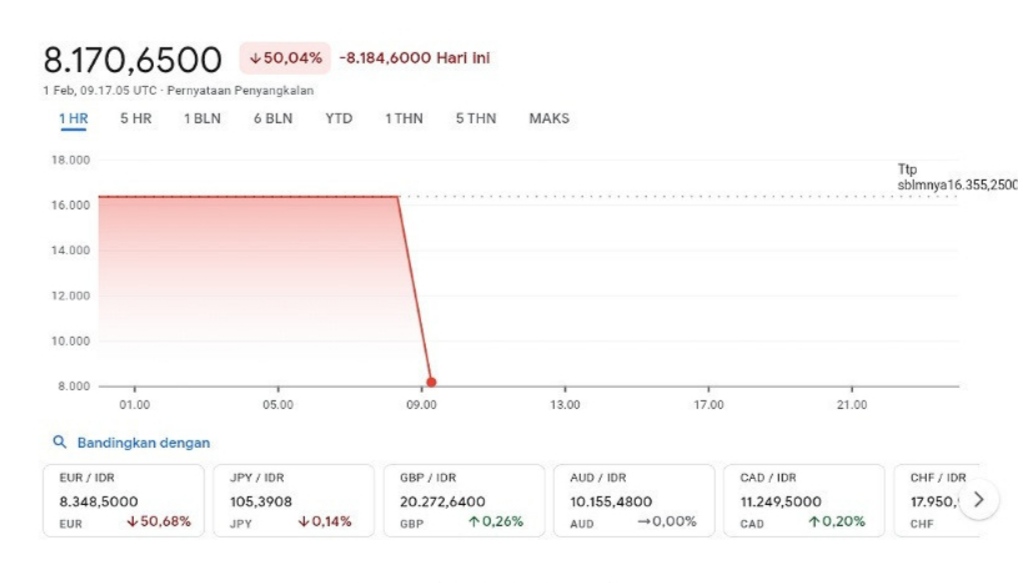Image resolution: width=1023 pixels, height=583 pixels.
Task: Click the red 50,04% change badge
Action: 284,59
